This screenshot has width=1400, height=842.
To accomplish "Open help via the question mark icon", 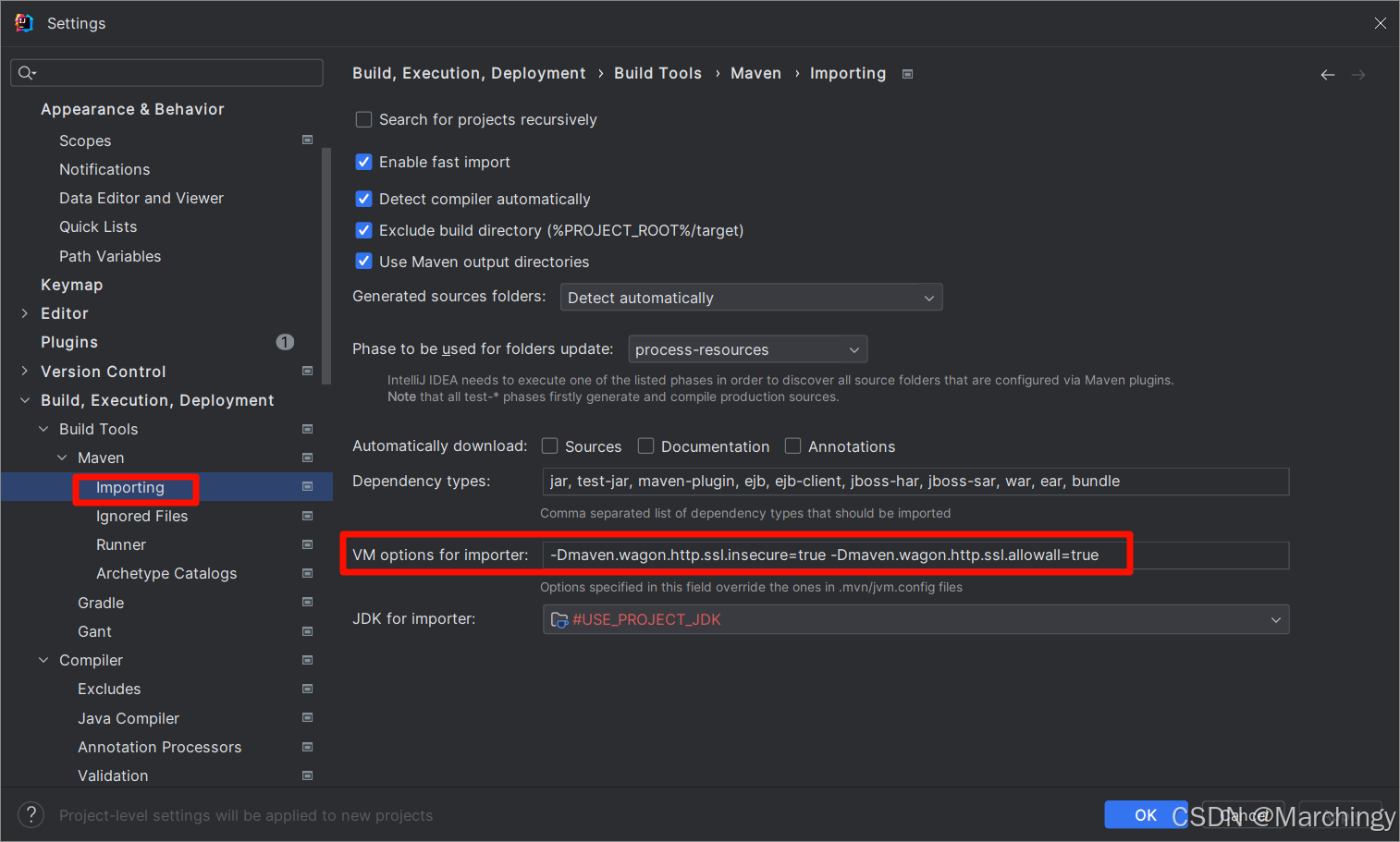I will pos(31,814).
